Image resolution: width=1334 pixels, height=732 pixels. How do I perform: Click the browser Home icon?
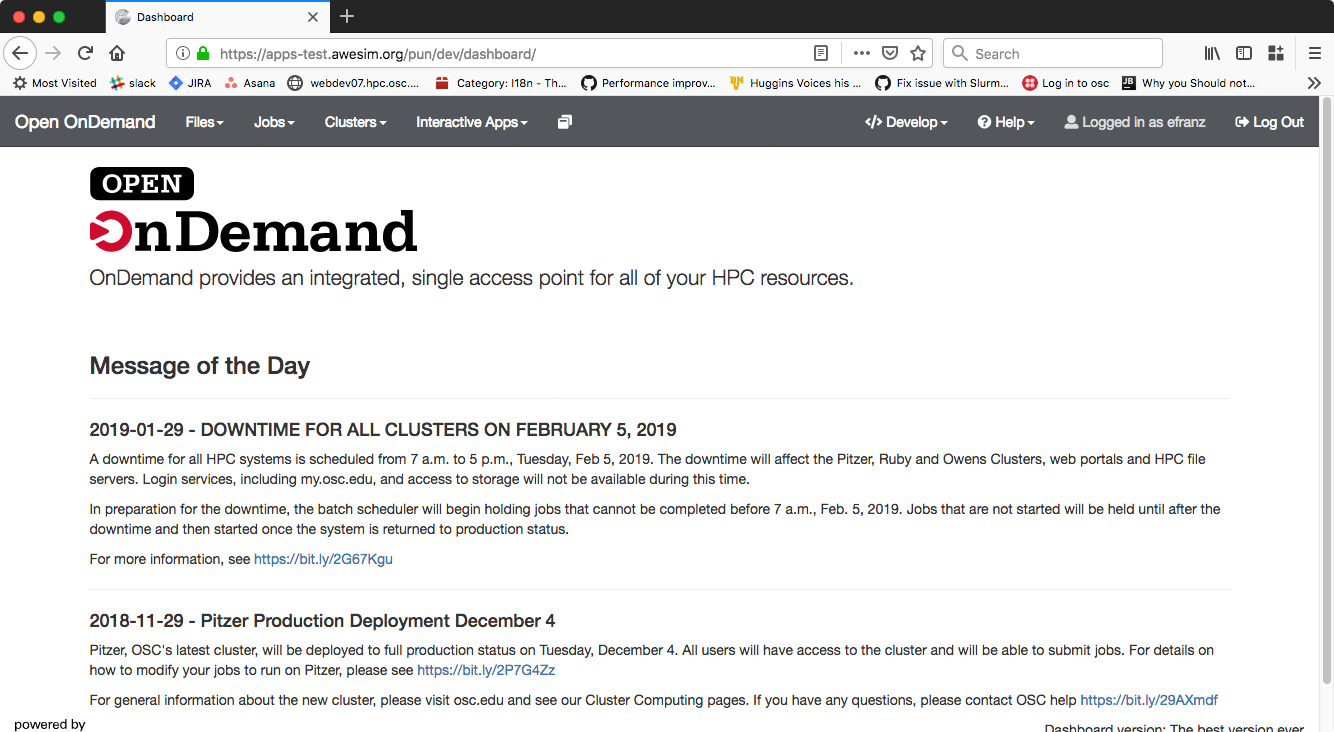point(117,54)
